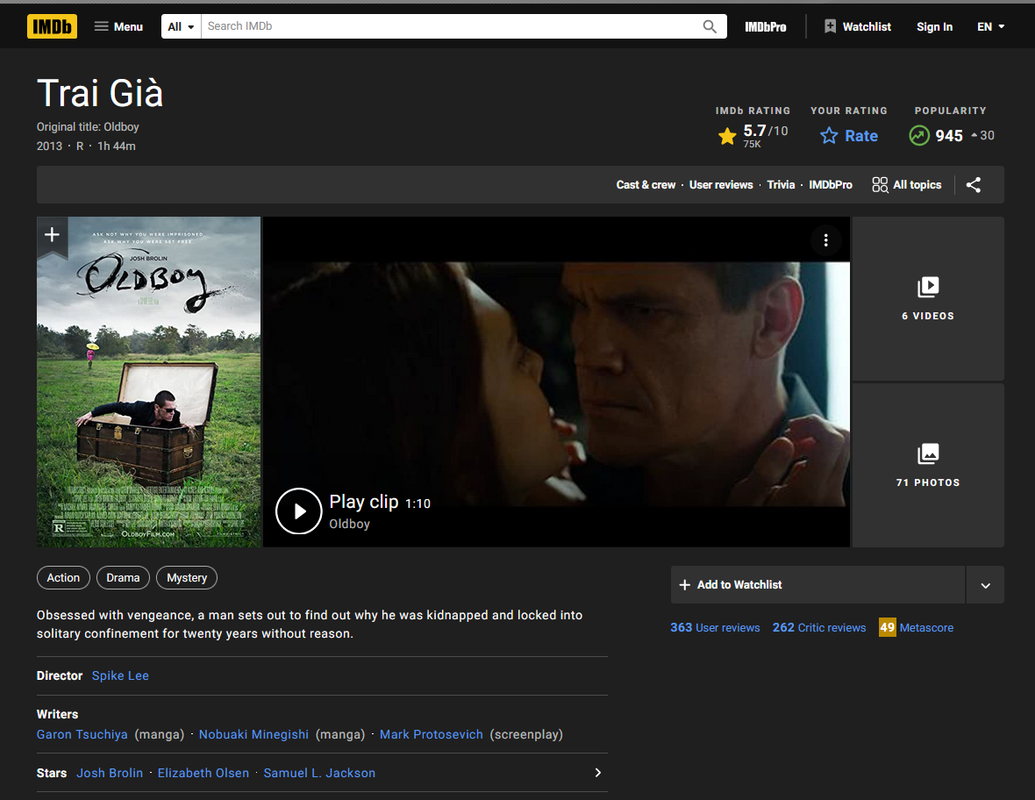Expand the watchlist options chevron
This screenshot has width=1035, height=800.
point(985,585)
